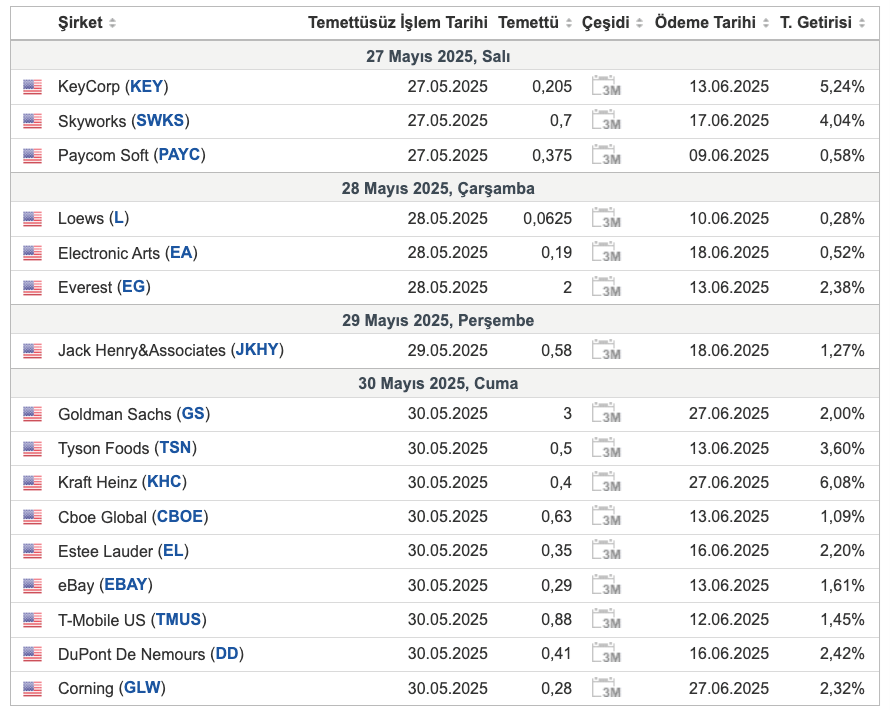Sort by Temettü column header
This screenshot has height=710, width=890.
tap(535, 23)
